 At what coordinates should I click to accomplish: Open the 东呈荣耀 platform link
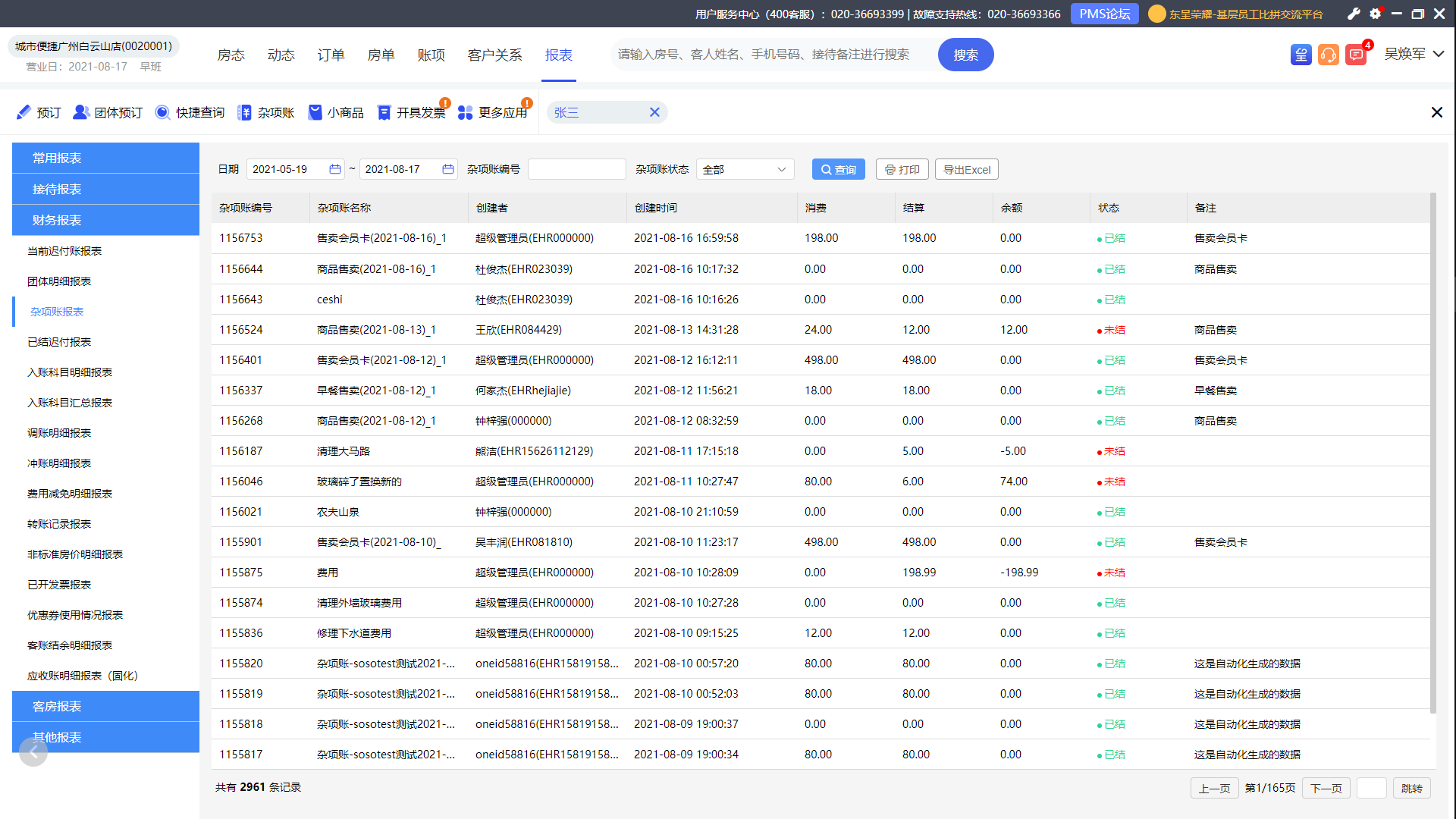(x=1245, y=14)
